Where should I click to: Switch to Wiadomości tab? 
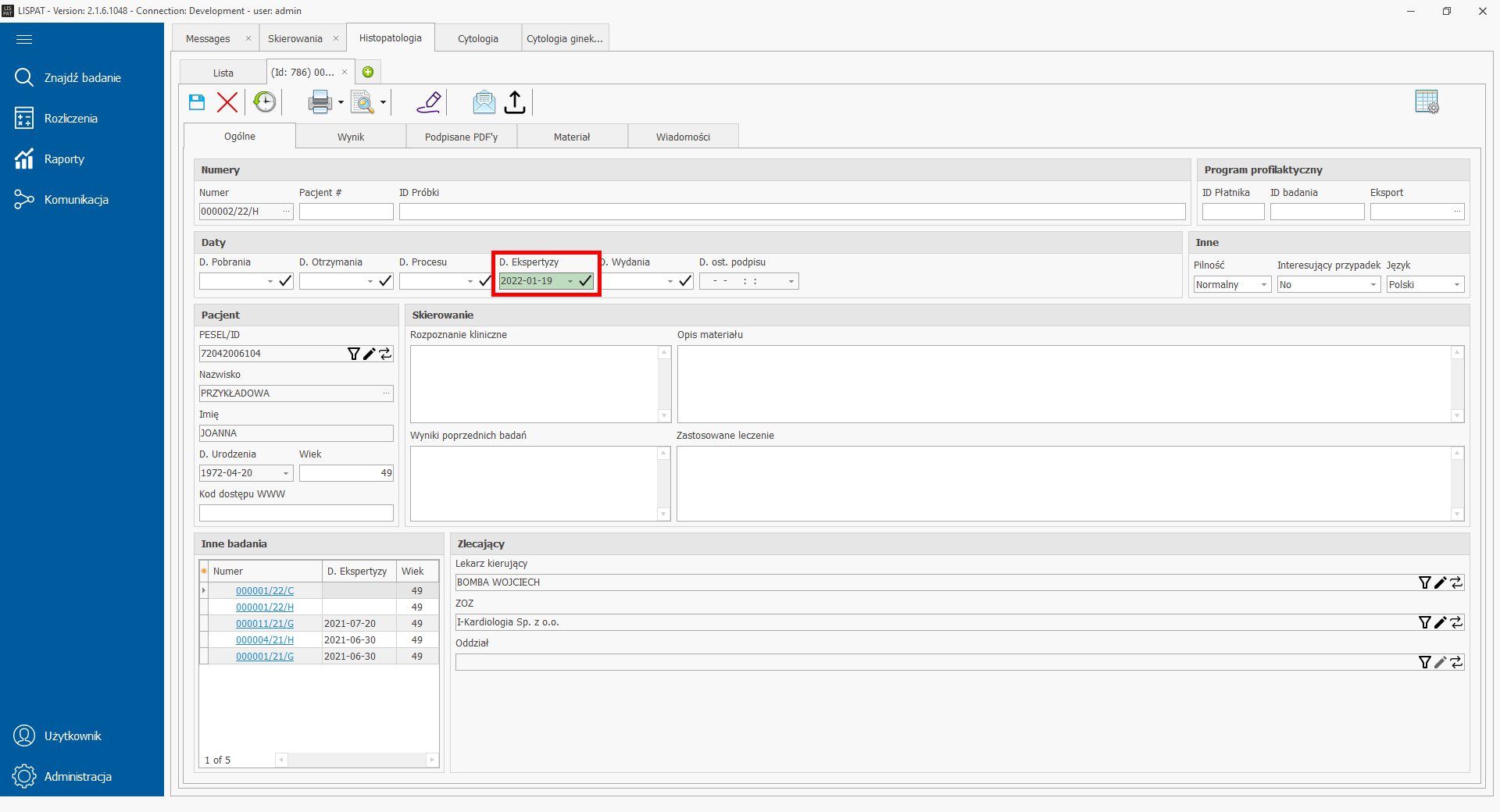(683, 137)
